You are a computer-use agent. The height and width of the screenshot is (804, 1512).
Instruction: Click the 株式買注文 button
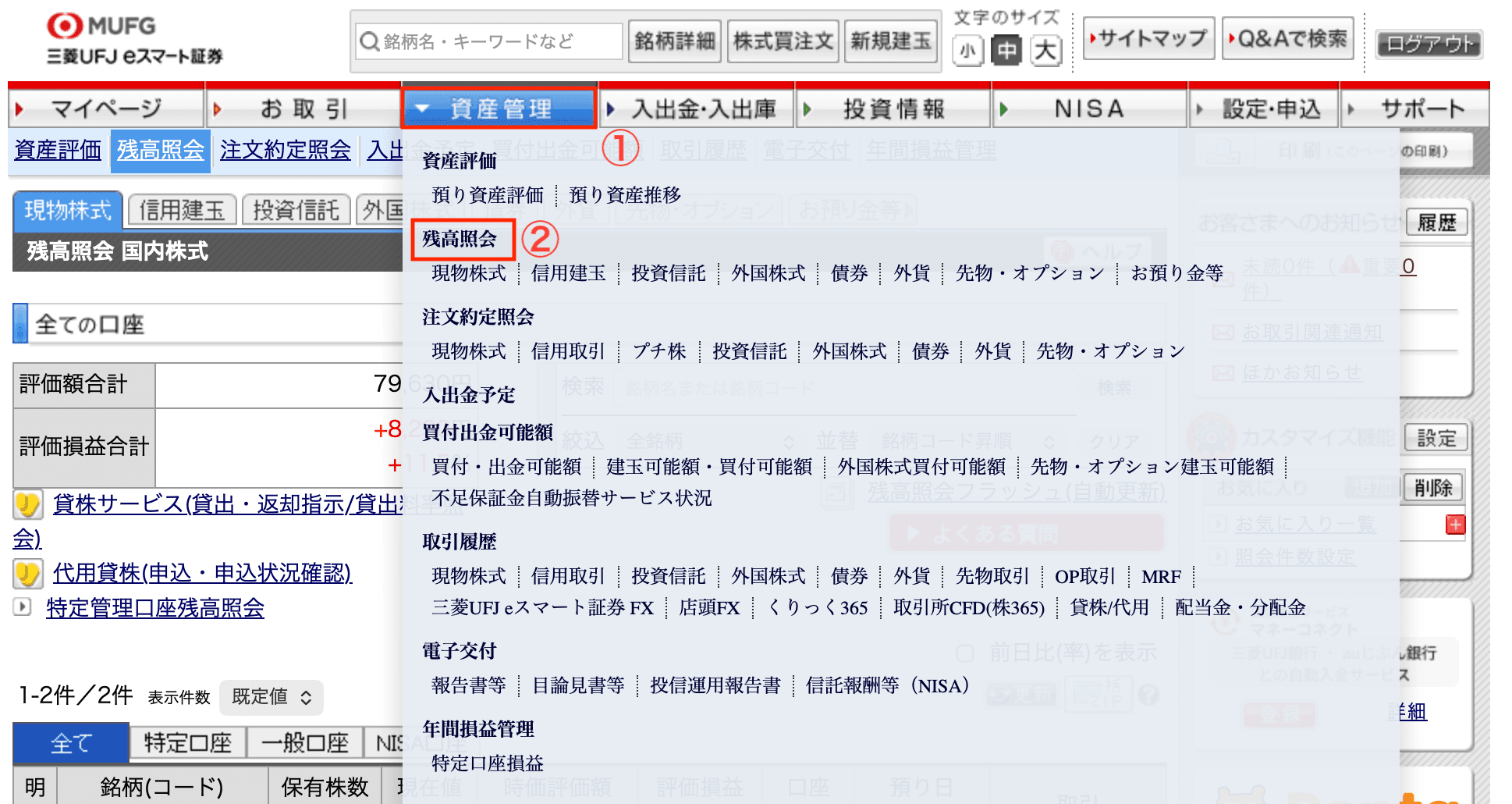tap(783, 41)
